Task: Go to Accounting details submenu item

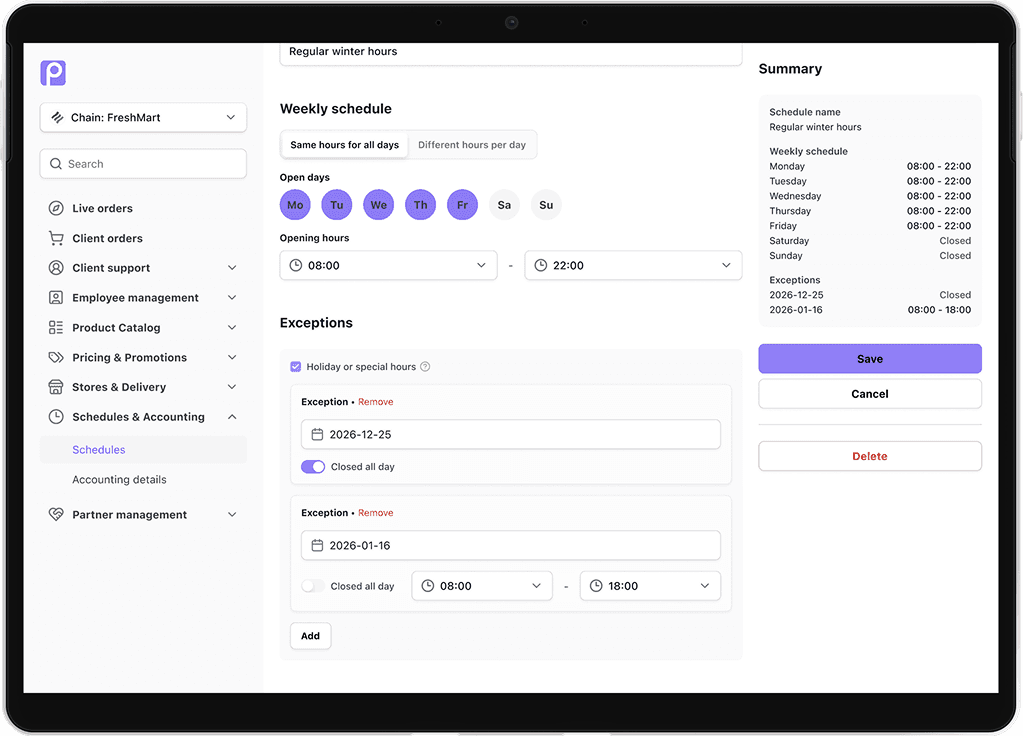Action: (143, 480)
